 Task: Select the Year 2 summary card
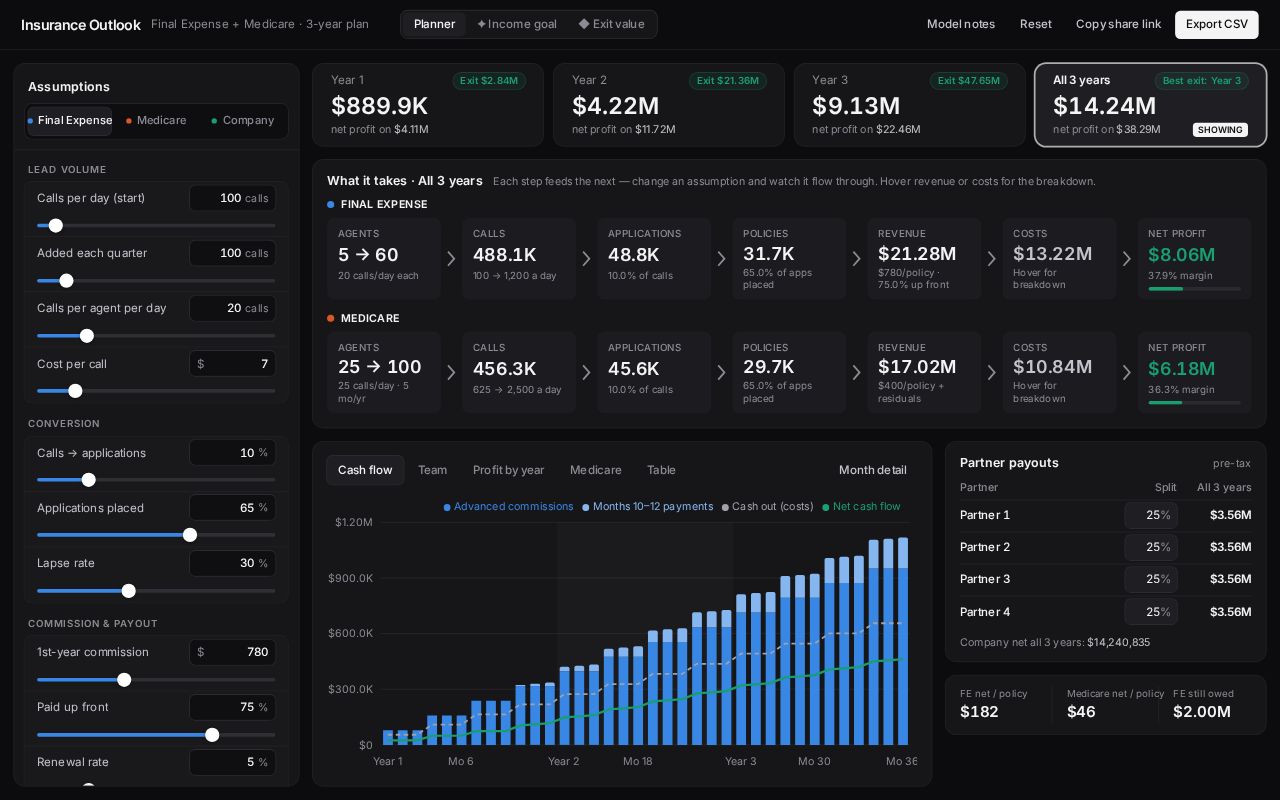[669, 105]
